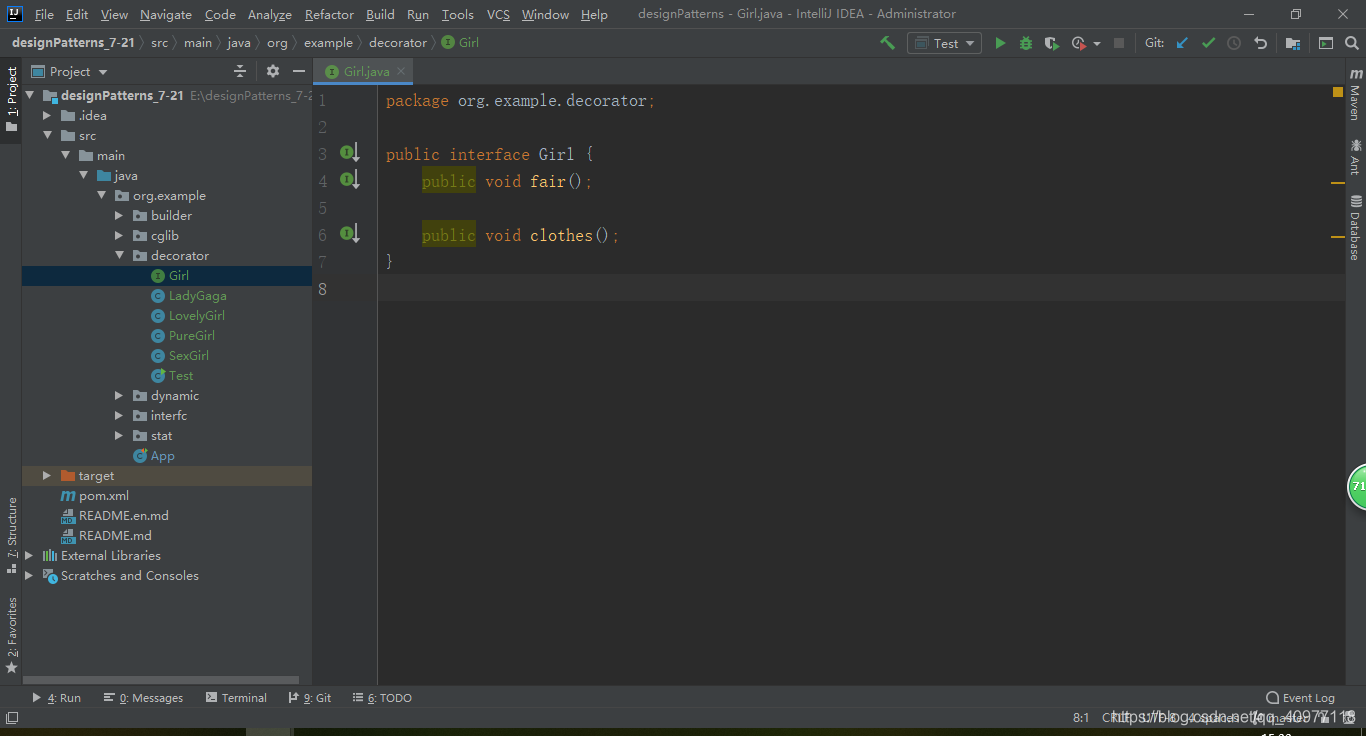This screenshot has height=736, width=1366.
Task: Open the profiler dropdown arrow
Action: point(1097,44)
